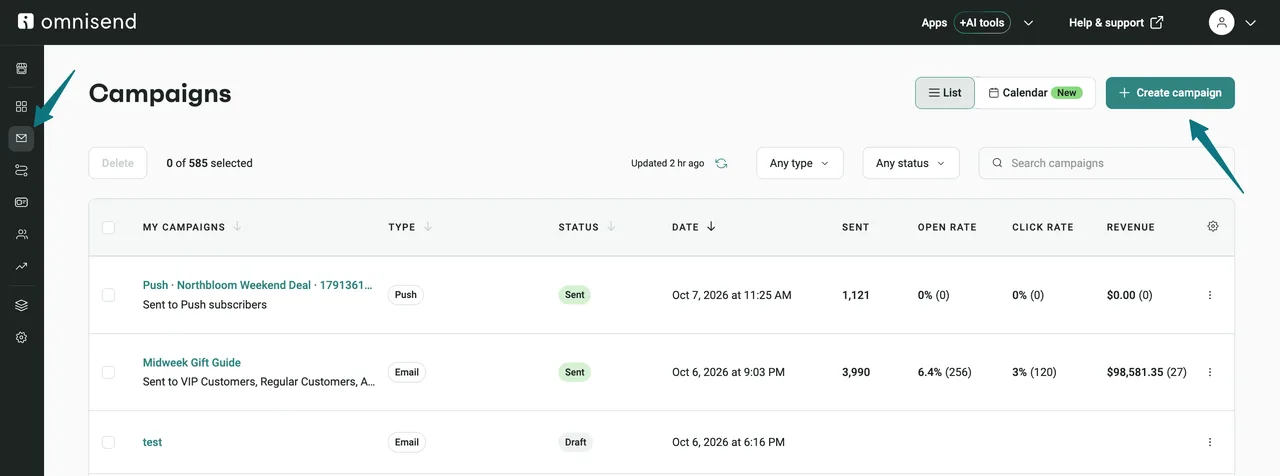
Task: Click revenue value $98,581.35
Action: pyautogui.click(x=1135, y=372)
